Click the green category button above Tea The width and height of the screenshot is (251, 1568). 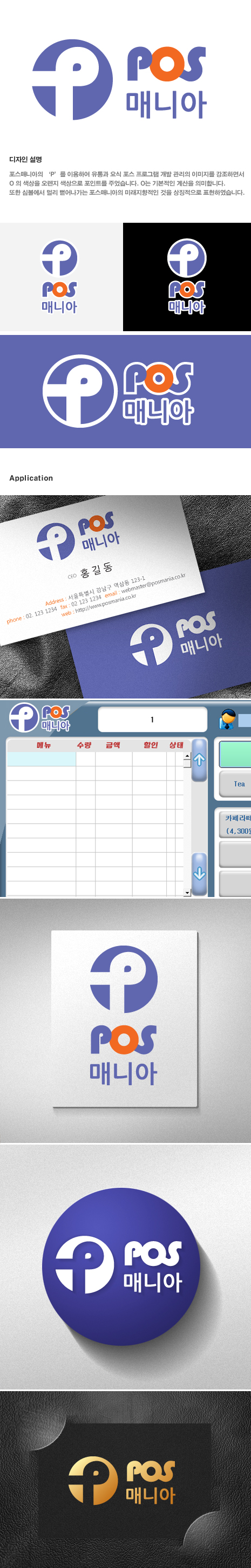[235, 754]
